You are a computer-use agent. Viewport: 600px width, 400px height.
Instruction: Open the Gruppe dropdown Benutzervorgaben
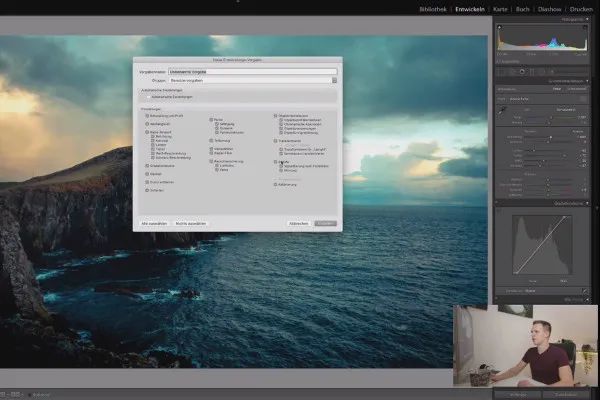click(253, 80)
